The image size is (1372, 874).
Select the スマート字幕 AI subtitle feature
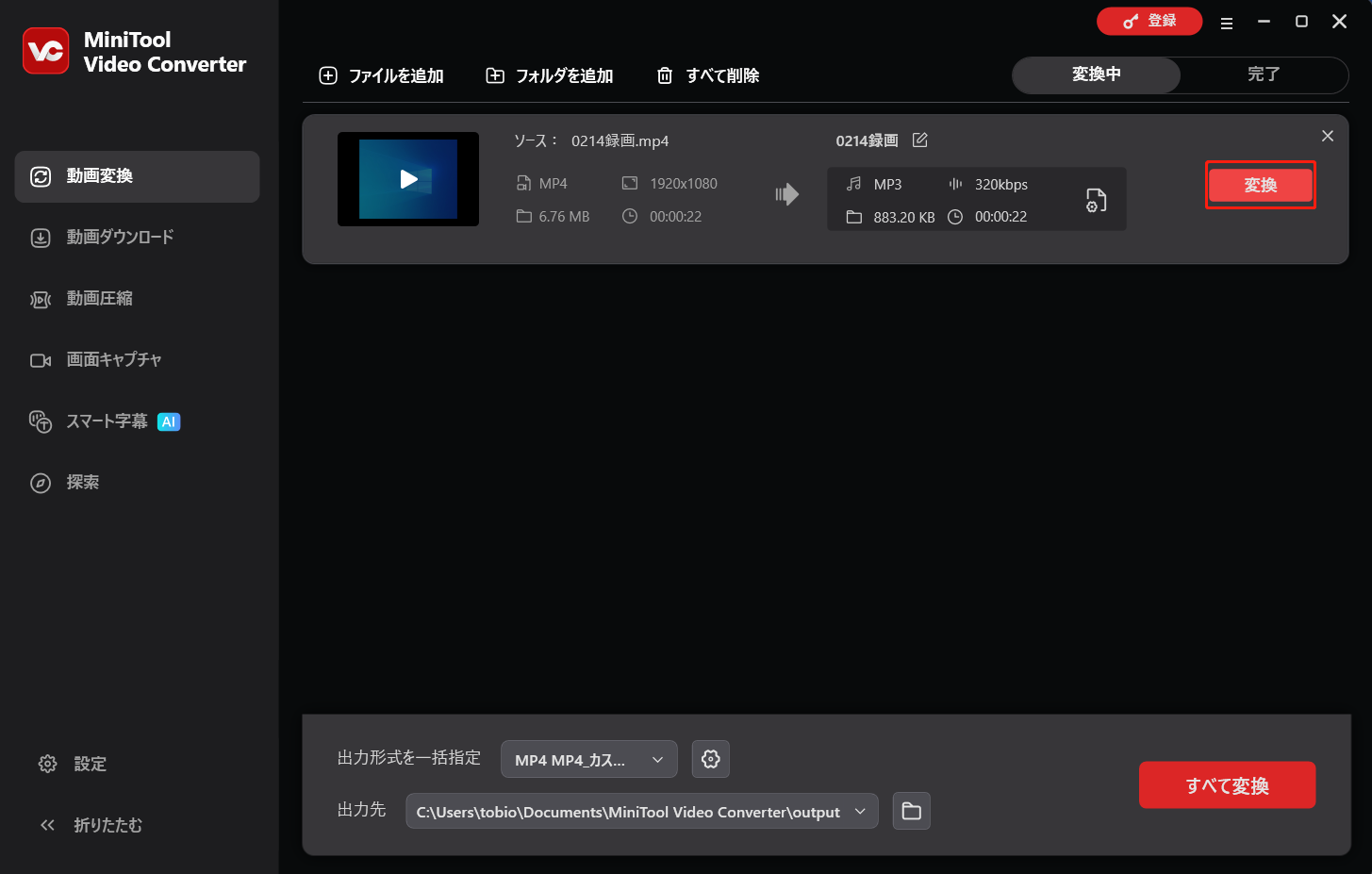tap(112, 421)
